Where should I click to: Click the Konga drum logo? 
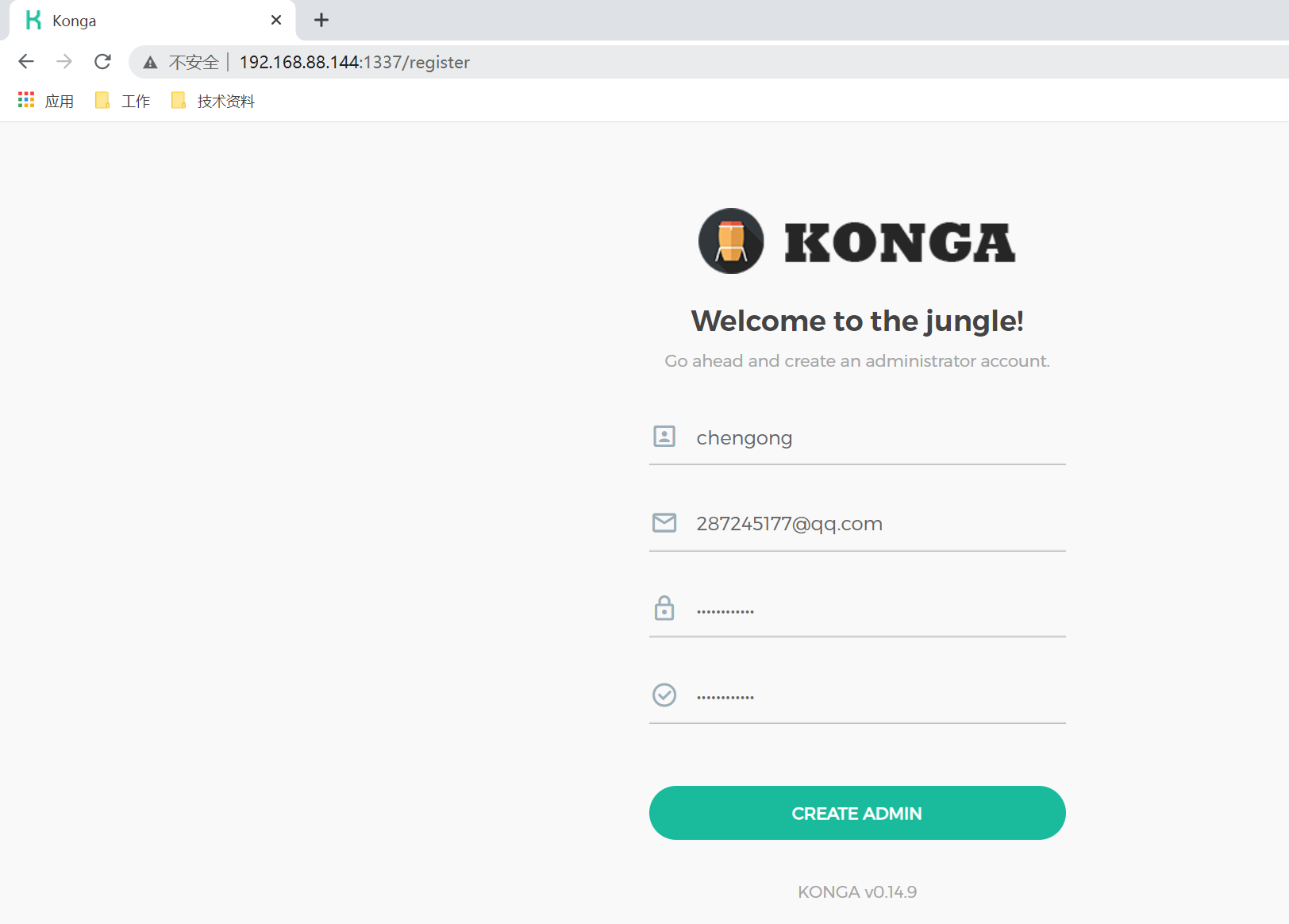[x=731, y=241]
